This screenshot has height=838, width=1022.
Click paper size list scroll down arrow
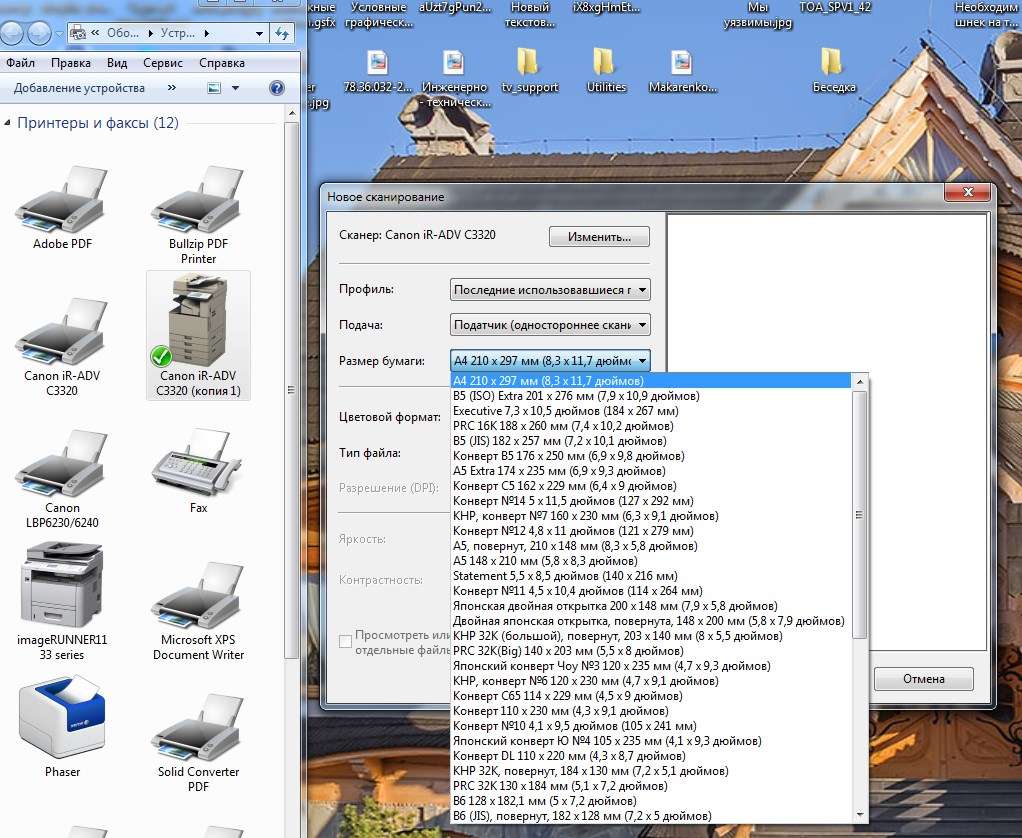(x=860, y=815)
